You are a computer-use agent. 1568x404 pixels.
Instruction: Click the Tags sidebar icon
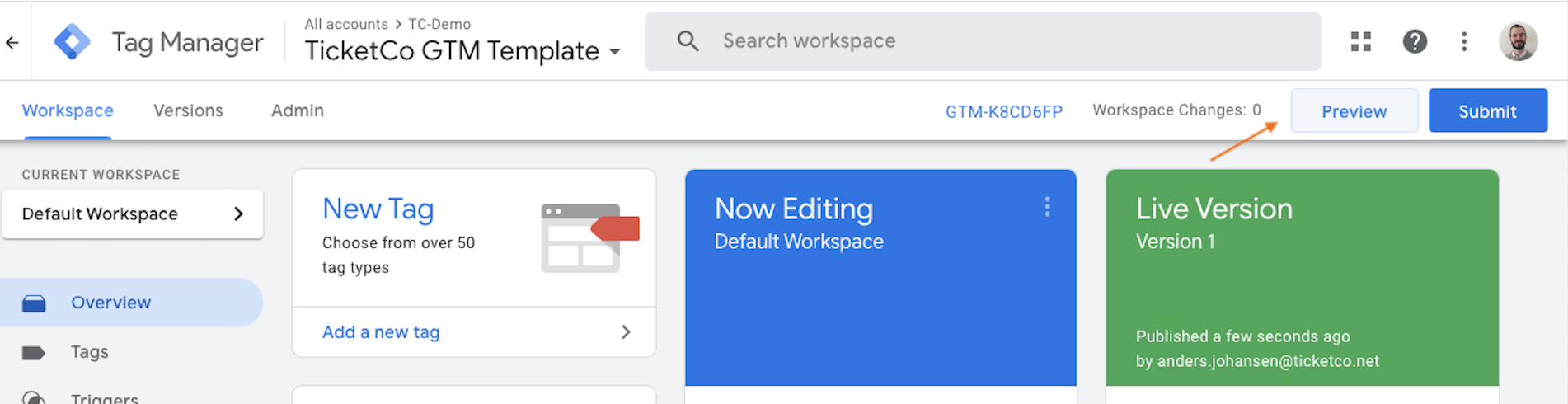coord(34,353)
